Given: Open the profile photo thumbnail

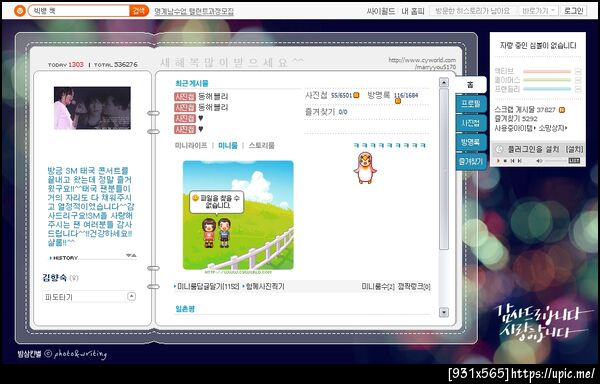Looking at the screenshot, I should point(92,108).
